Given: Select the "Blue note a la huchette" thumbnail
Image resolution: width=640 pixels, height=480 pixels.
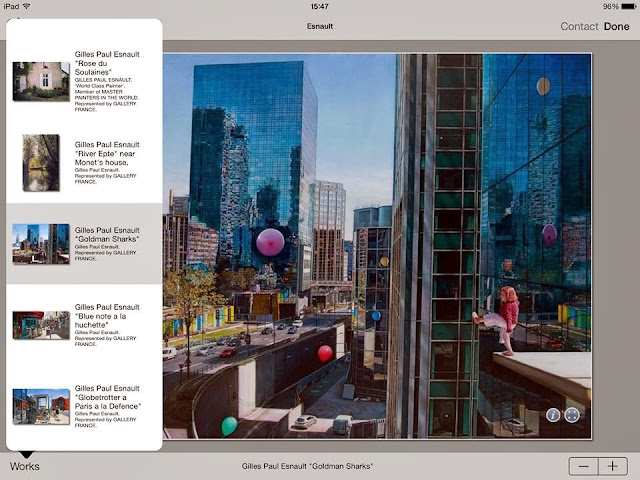Looking at the screenshot, I should point(41,325).
